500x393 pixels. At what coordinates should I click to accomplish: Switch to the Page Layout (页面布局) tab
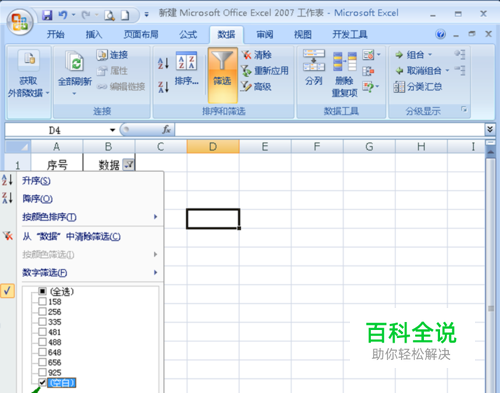(141, 34)
